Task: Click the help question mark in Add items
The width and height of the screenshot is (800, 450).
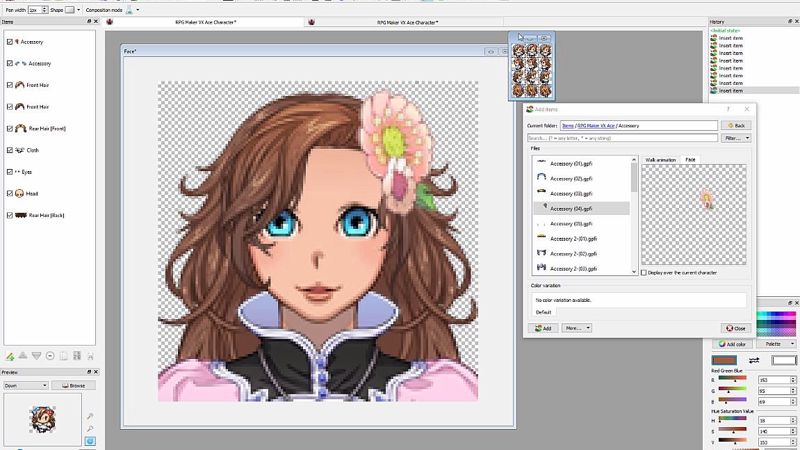Action: point(728,109)
